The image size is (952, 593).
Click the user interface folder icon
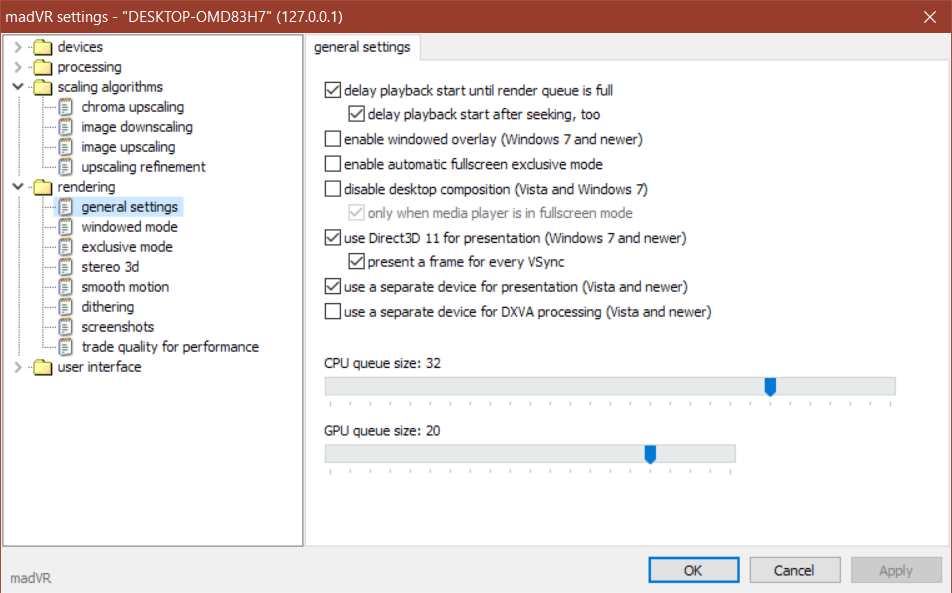(42, 367)
